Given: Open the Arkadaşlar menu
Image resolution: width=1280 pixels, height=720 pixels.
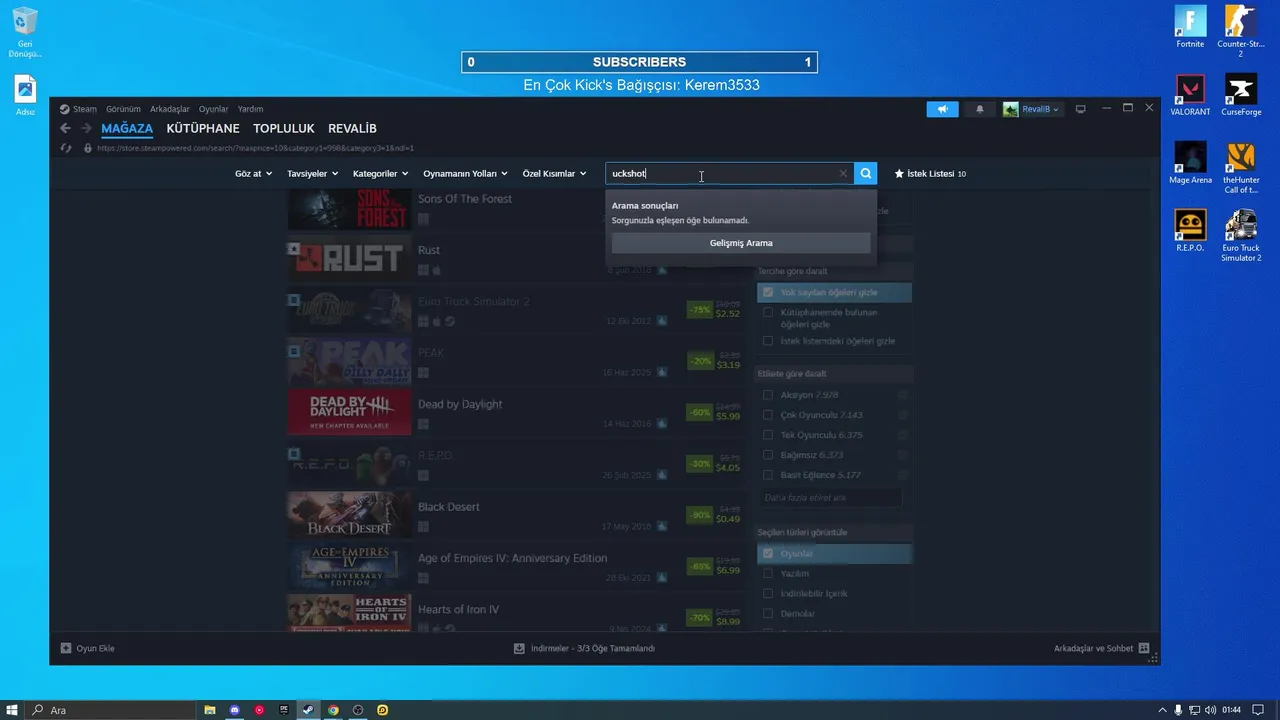Looking at the screenshot, I should tap(170, 109).
